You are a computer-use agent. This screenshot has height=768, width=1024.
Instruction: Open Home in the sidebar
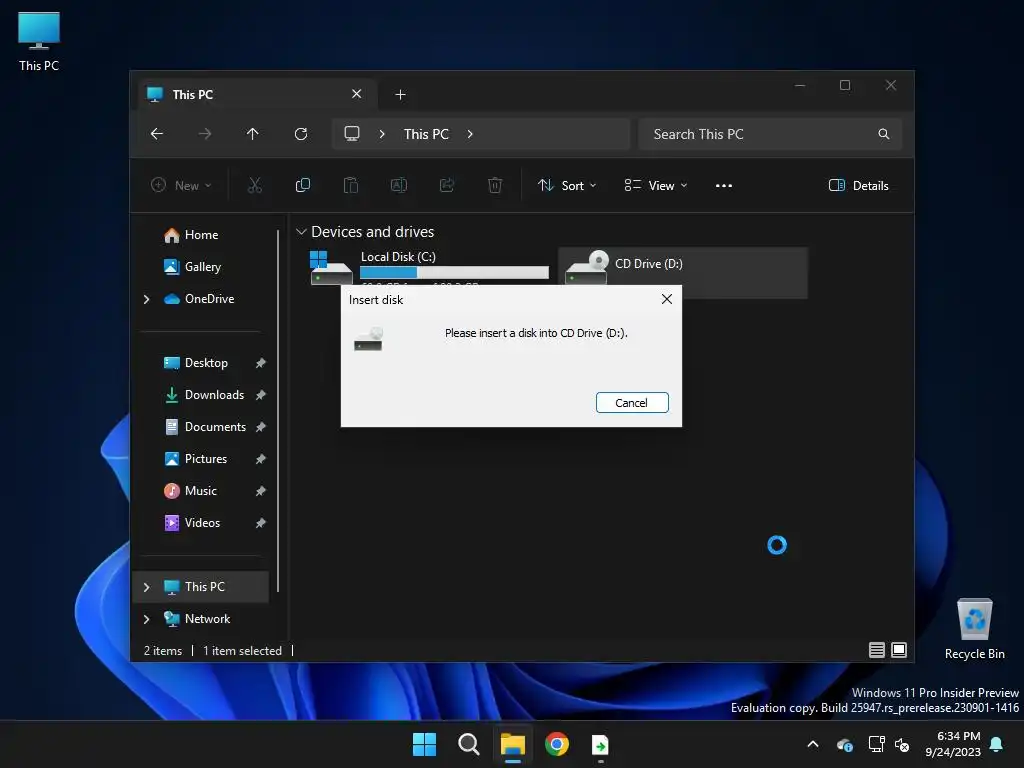tap(201, 234)
